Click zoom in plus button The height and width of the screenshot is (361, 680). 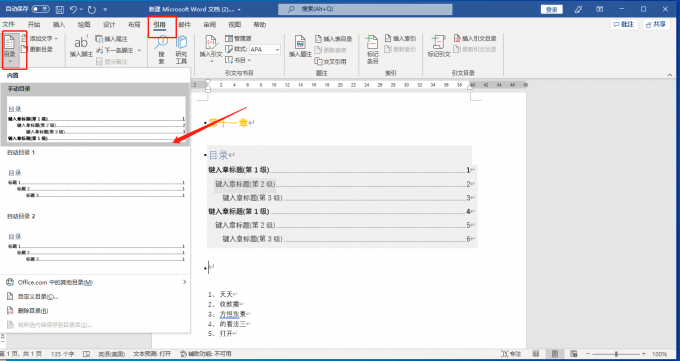click(x=644, y=354)
